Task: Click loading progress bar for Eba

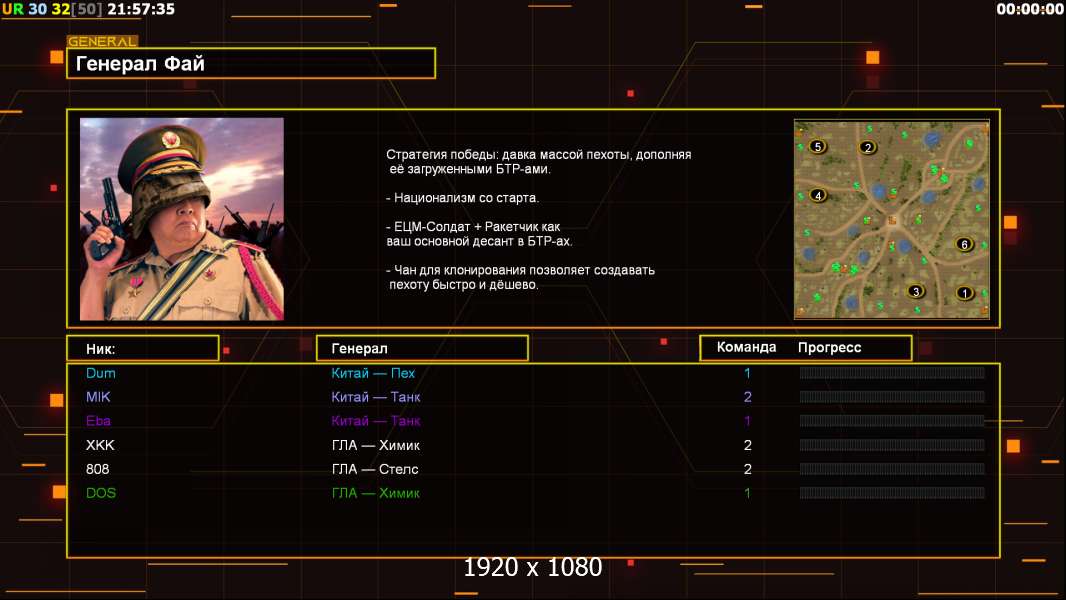Action: tap(892, 421)
